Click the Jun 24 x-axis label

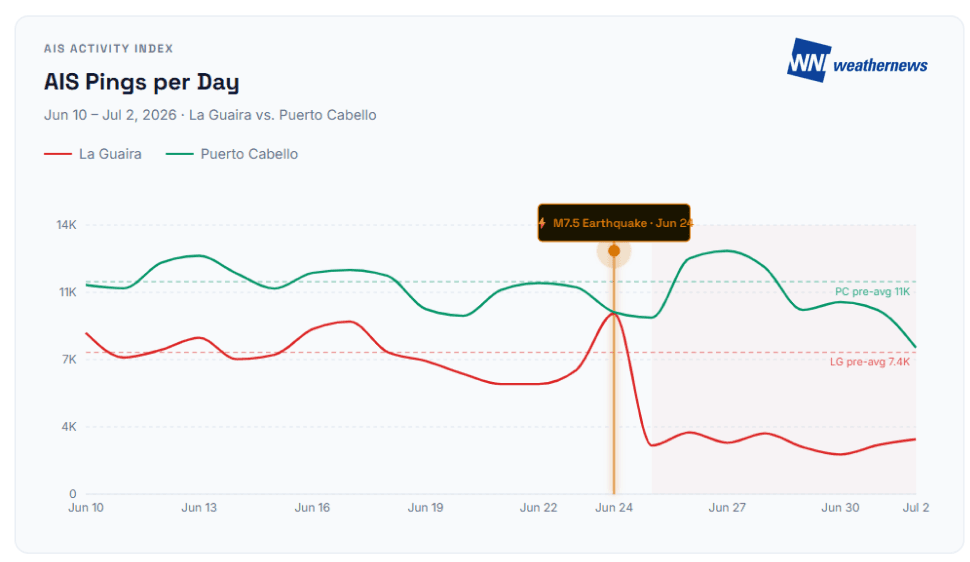click(614, 508)
